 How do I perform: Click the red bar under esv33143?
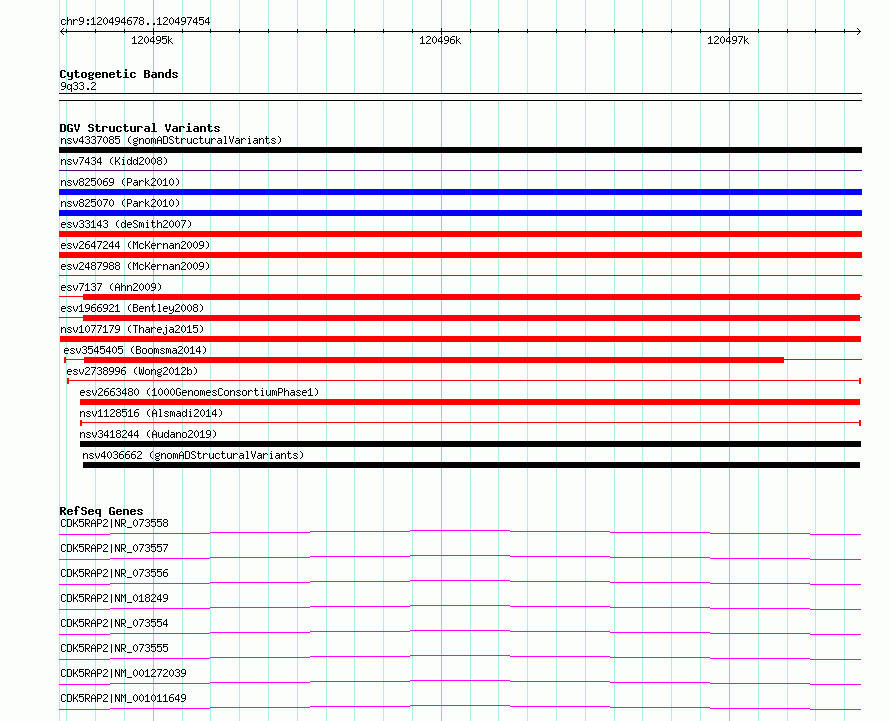pos(460,234)
